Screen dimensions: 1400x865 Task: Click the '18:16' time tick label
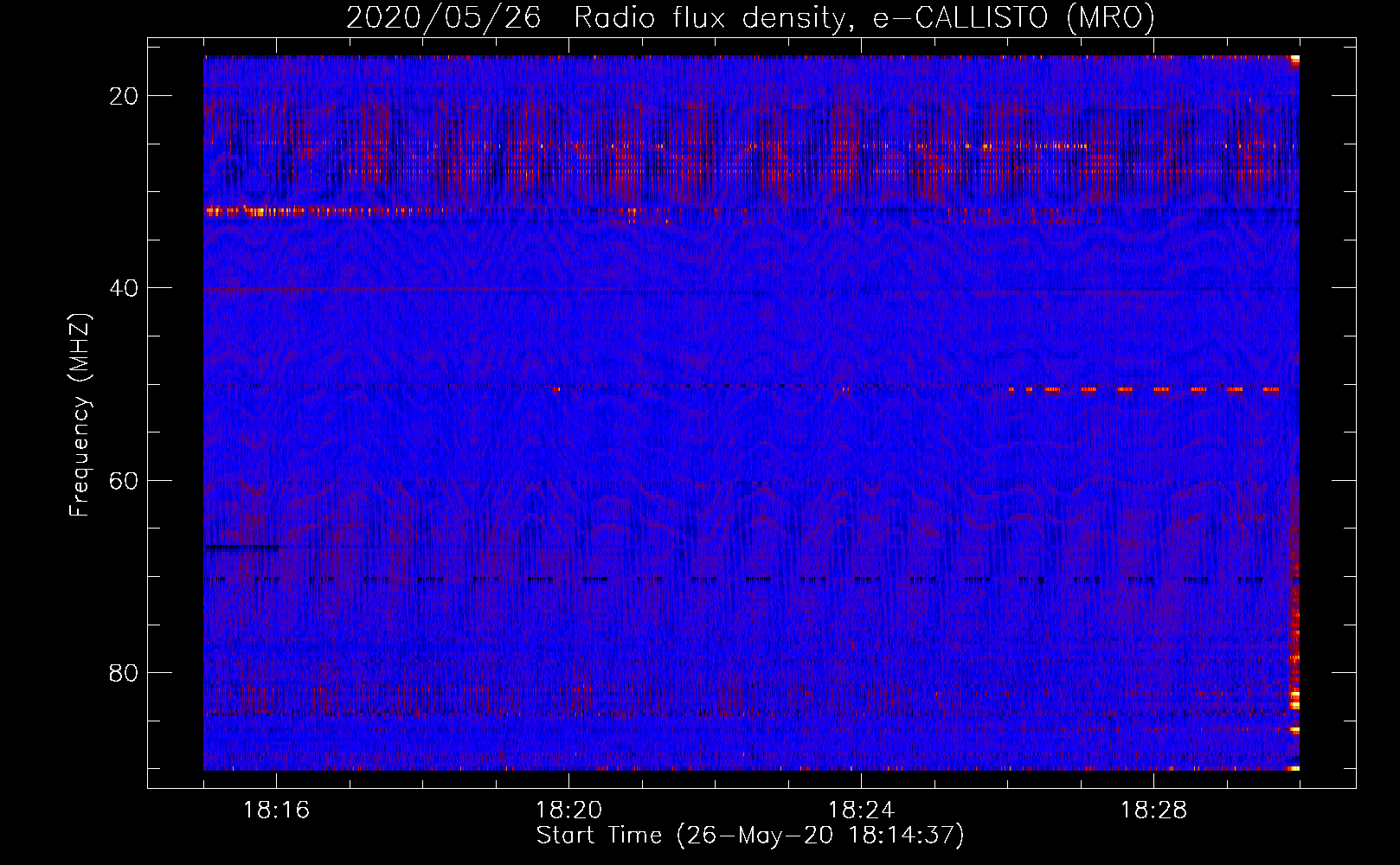tap(276, 811)
